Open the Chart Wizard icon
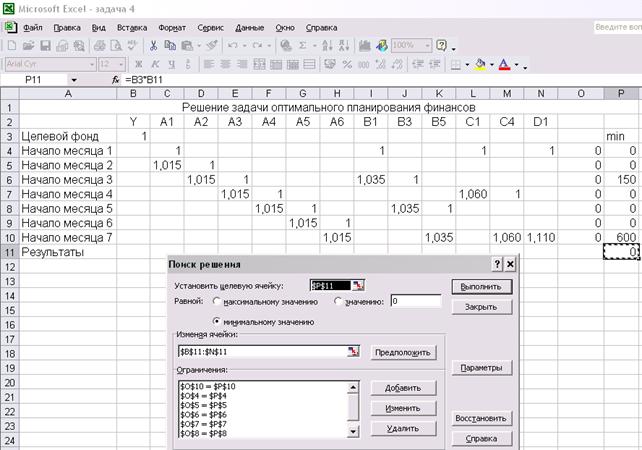Image resolution: width=642 pixels, height=450 pixels. (x=364, y=46)
